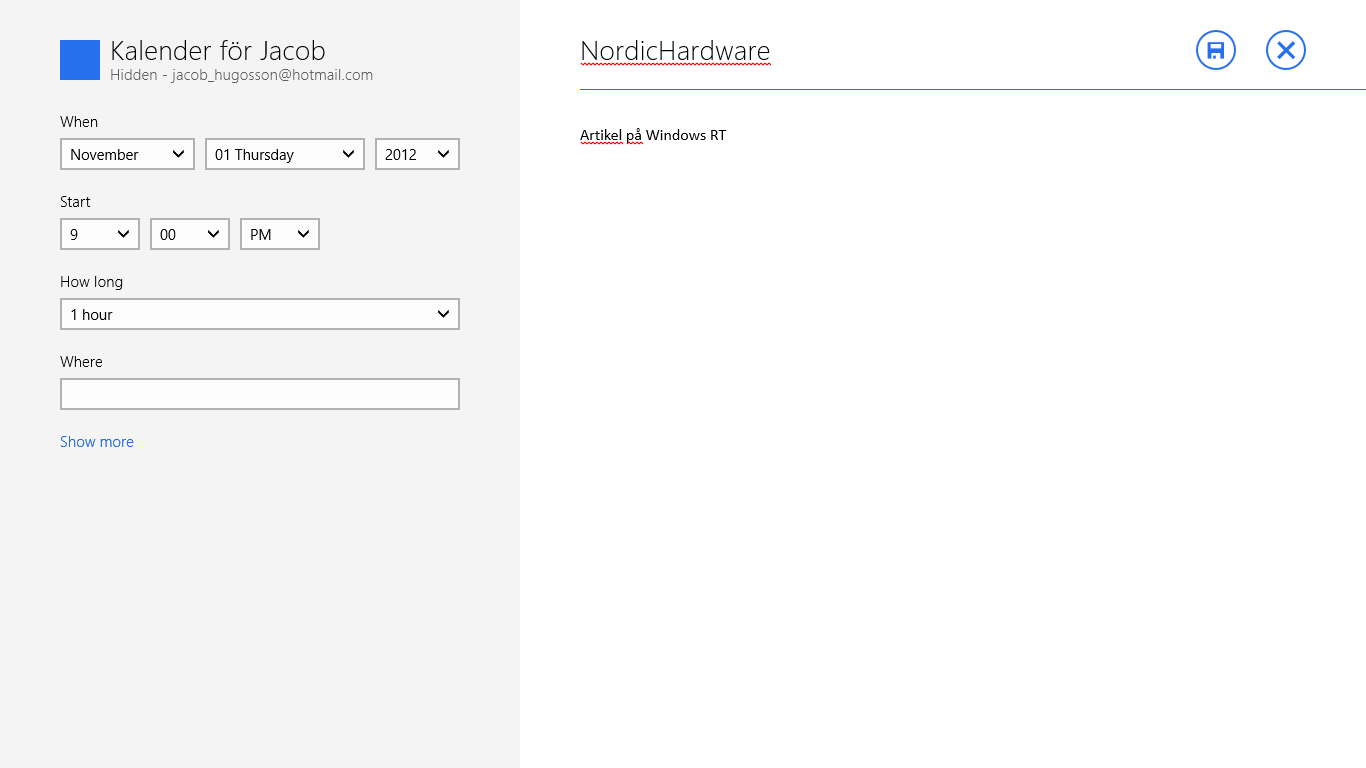Click the How long label

coord(91,282)
